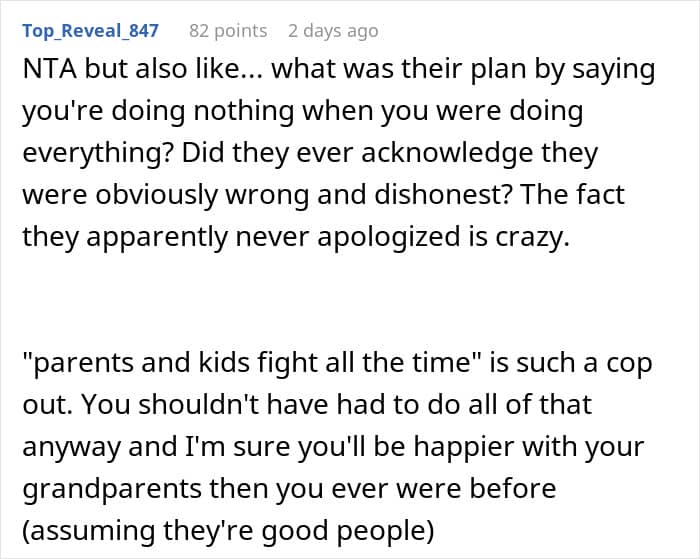Click the word "NTA" in the comment
This screenshot has height=559, width=700.
47,72
